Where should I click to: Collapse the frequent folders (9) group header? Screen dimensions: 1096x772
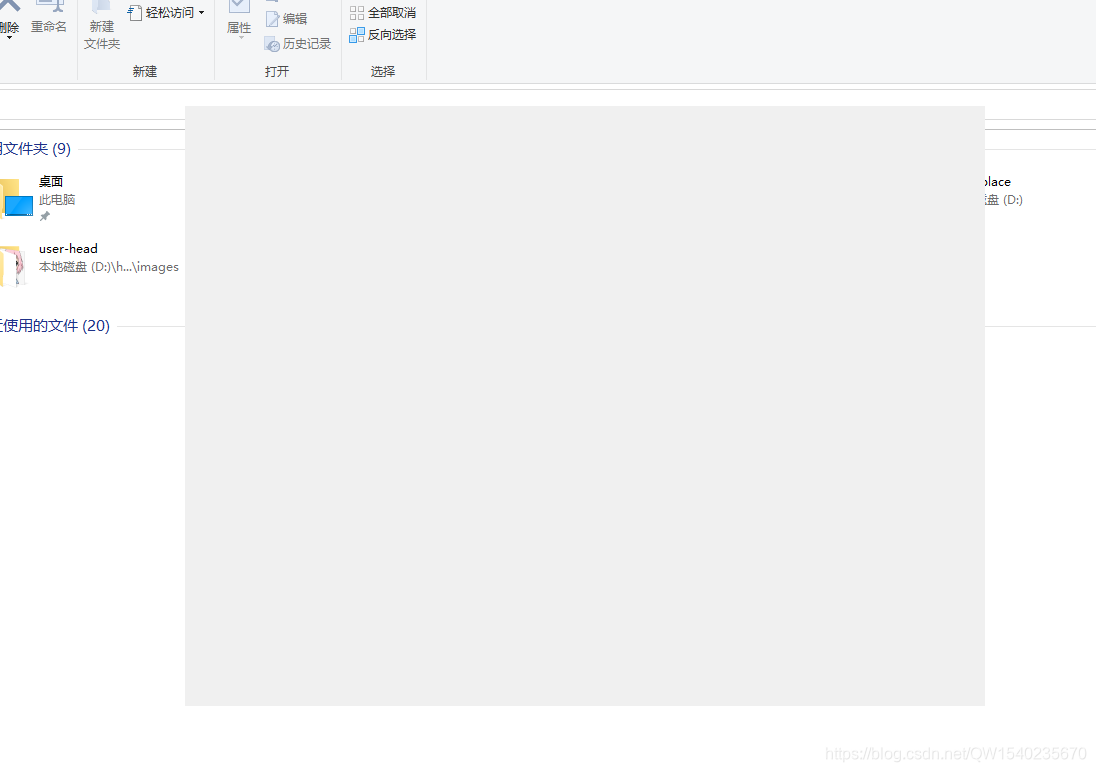pyautogui.click(x=35, y=149)
